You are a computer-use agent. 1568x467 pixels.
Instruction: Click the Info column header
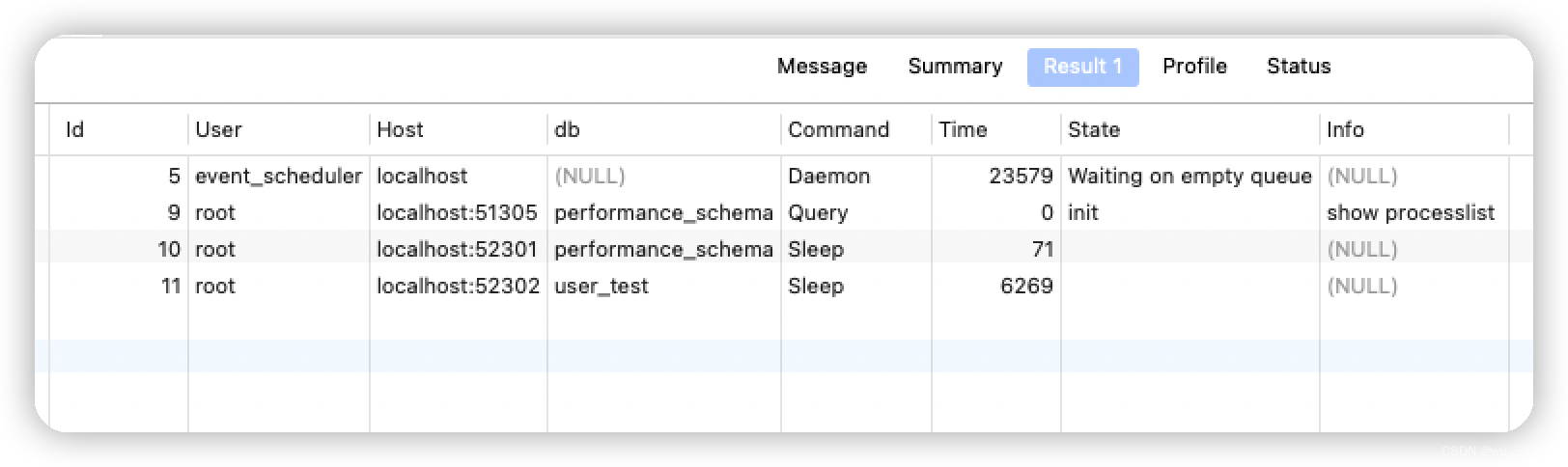point(1345,129)
